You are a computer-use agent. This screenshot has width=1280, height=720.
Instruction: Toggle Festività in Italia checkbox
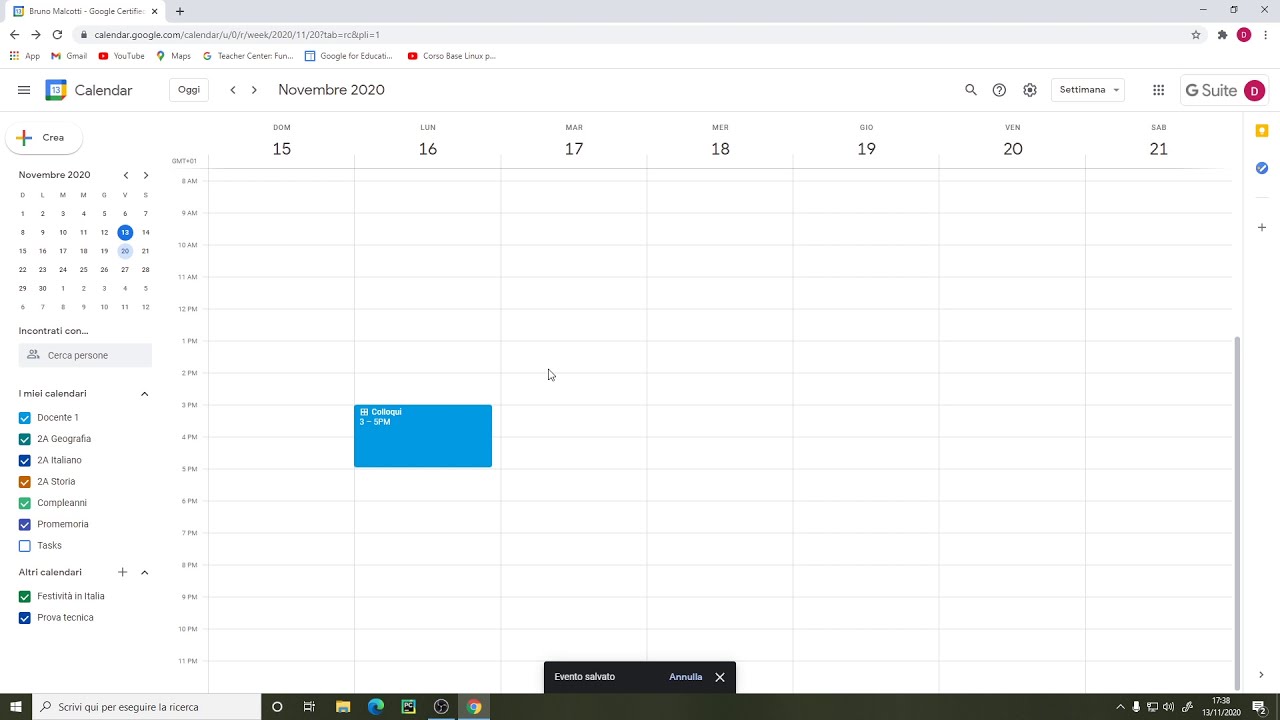pyautogui.click(x=25, y=596)
